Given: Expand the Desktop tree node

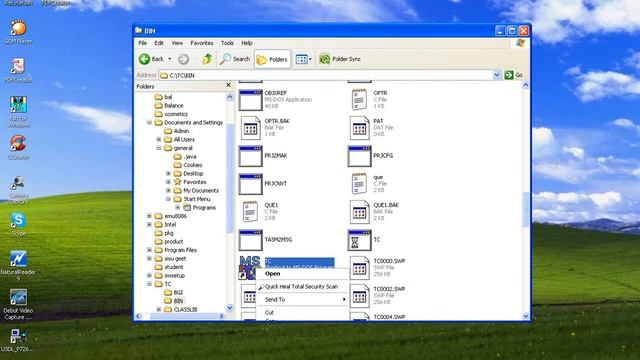Looking at the screenshot, I should (x=168, y=173).
